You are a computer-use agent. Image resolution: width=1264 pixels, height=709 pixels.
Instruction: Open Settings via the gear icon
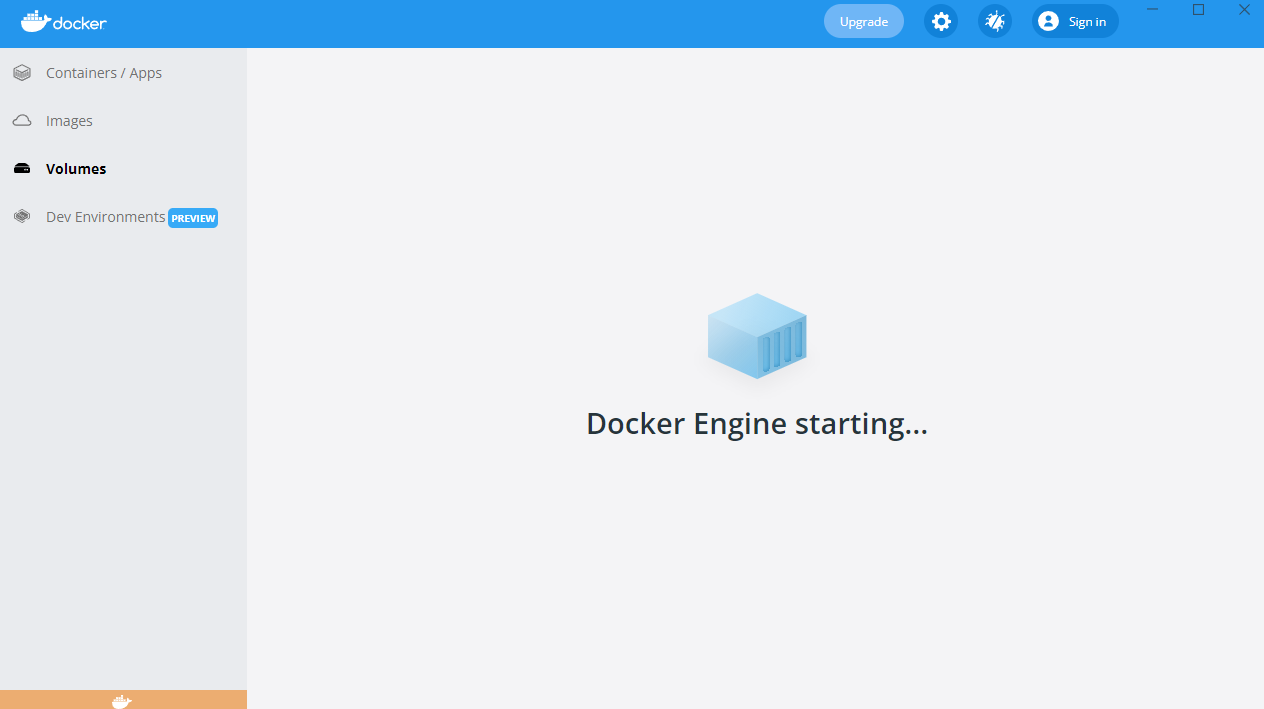click(x=940, y=21)
